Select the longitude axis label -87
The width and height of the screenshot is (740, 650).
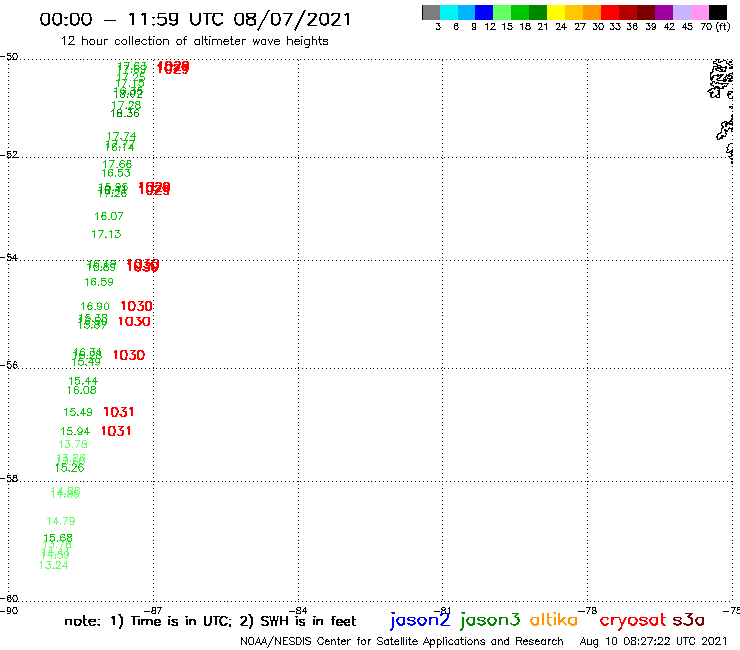[153, 611]
